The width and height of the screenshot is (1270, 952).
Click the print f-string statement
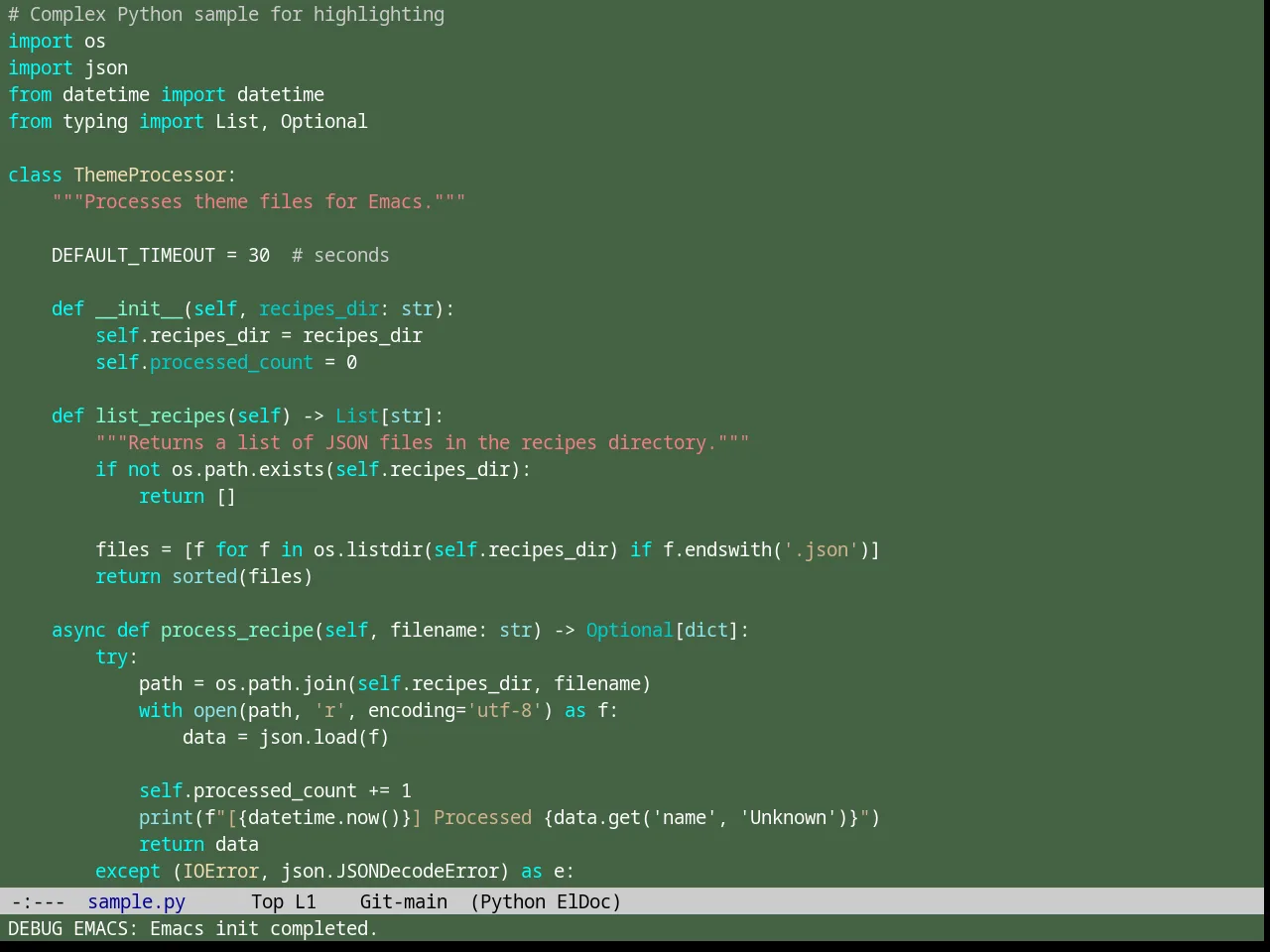point(510,817)
